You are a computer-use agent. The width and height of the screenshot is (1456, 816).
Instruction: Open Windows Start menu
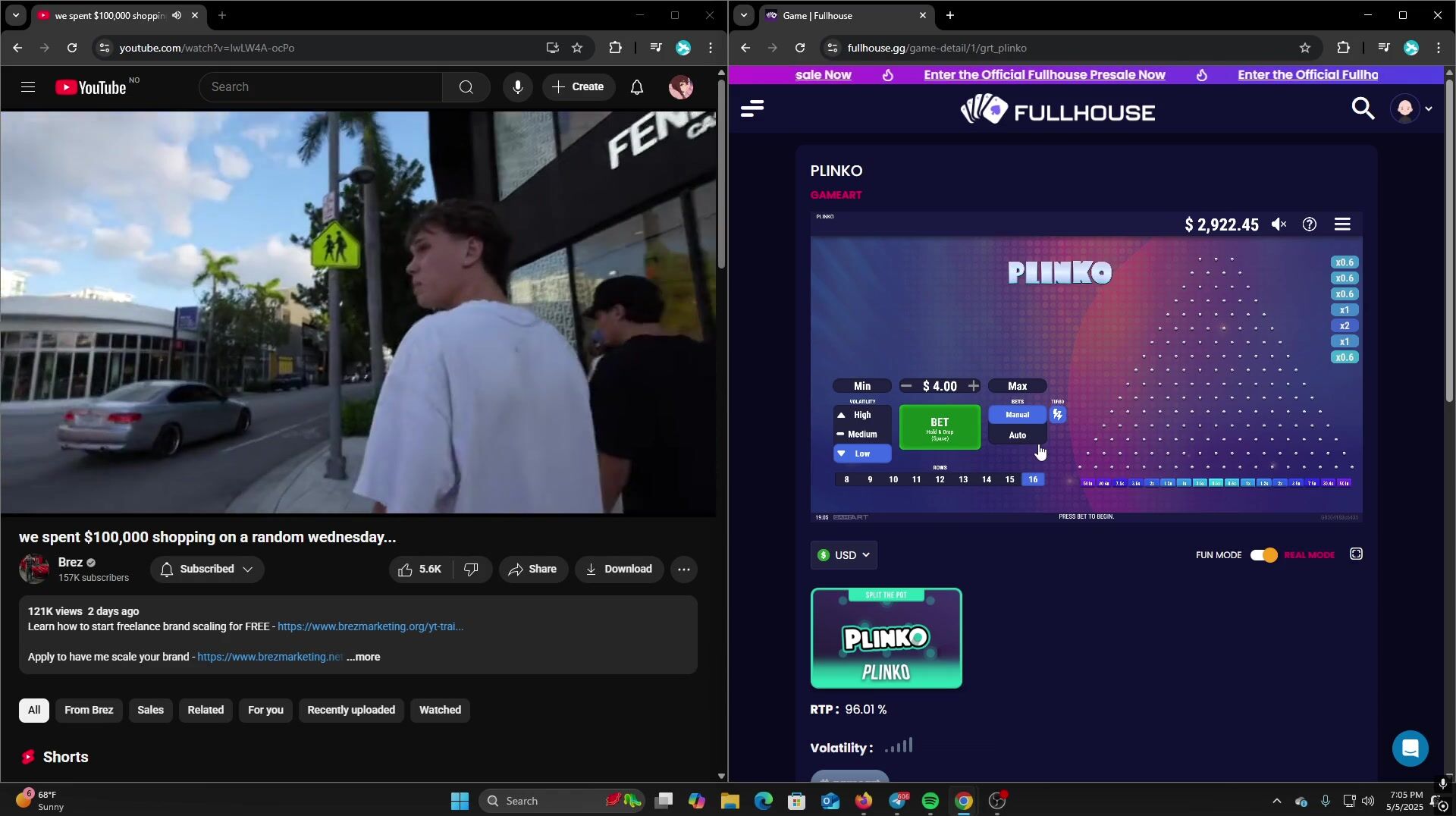(460, 801)
